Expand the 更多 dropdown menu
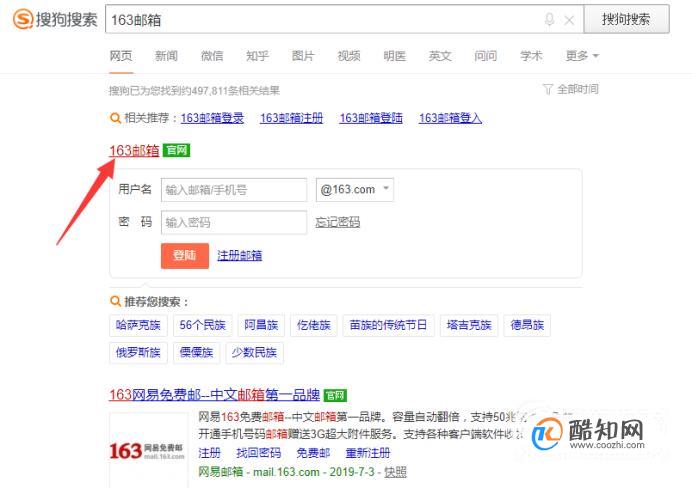The width and height of the screenshot is (692, 488). [x=582, y=56]
